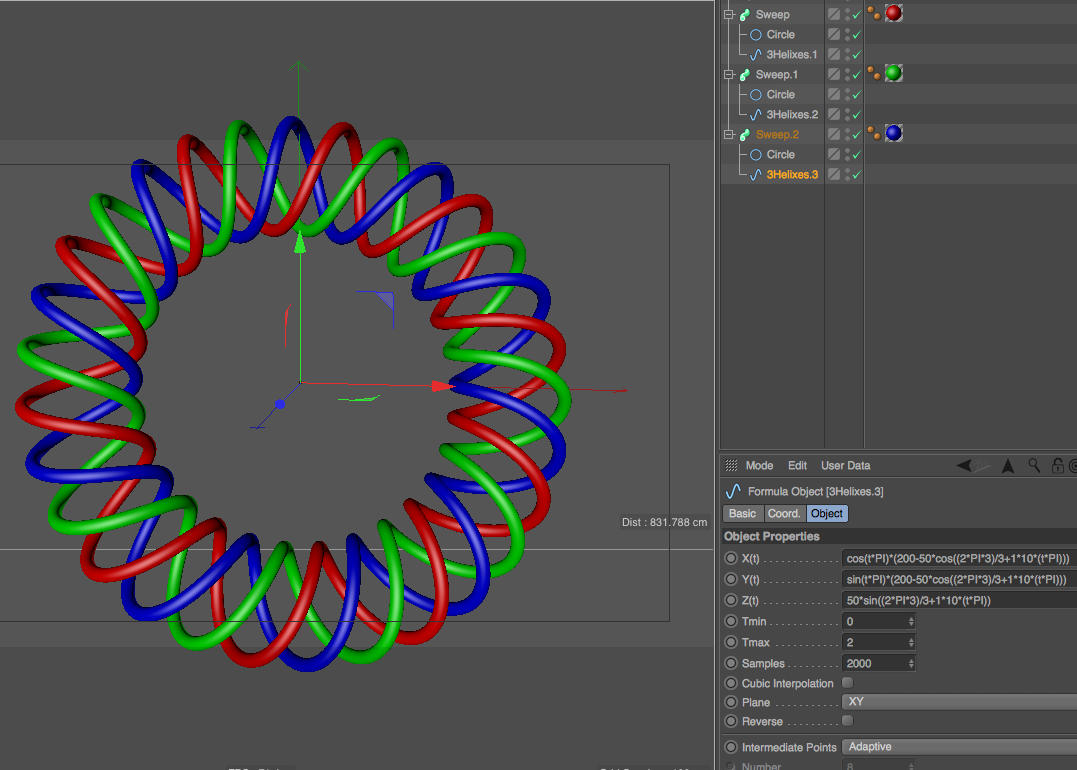Click the textured grip icon left of Mode

click(730, 465)
